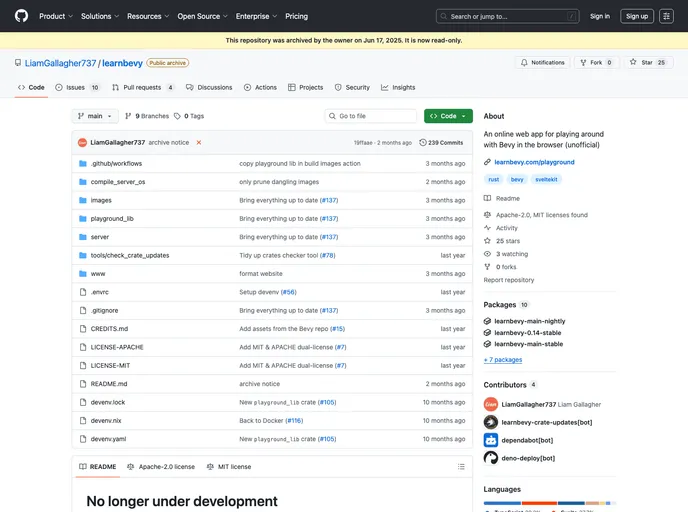The width and height of the screenshot is (688, 512).
Task: Click the book icon beside Readme
Action: 487,198
